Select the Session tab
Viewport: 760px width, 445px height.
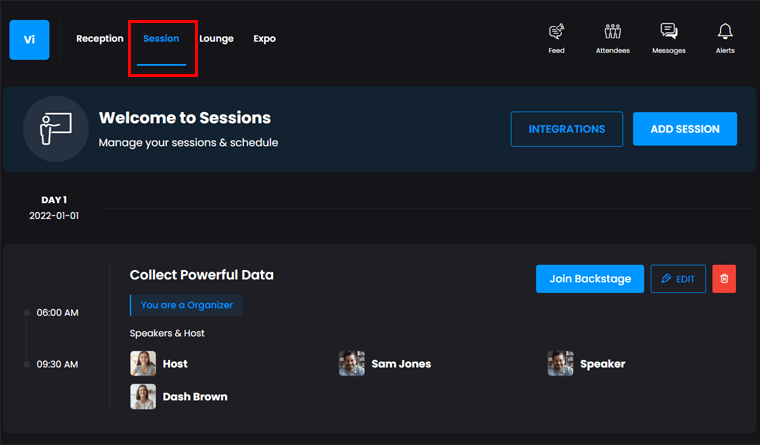[x=161, y=39]
